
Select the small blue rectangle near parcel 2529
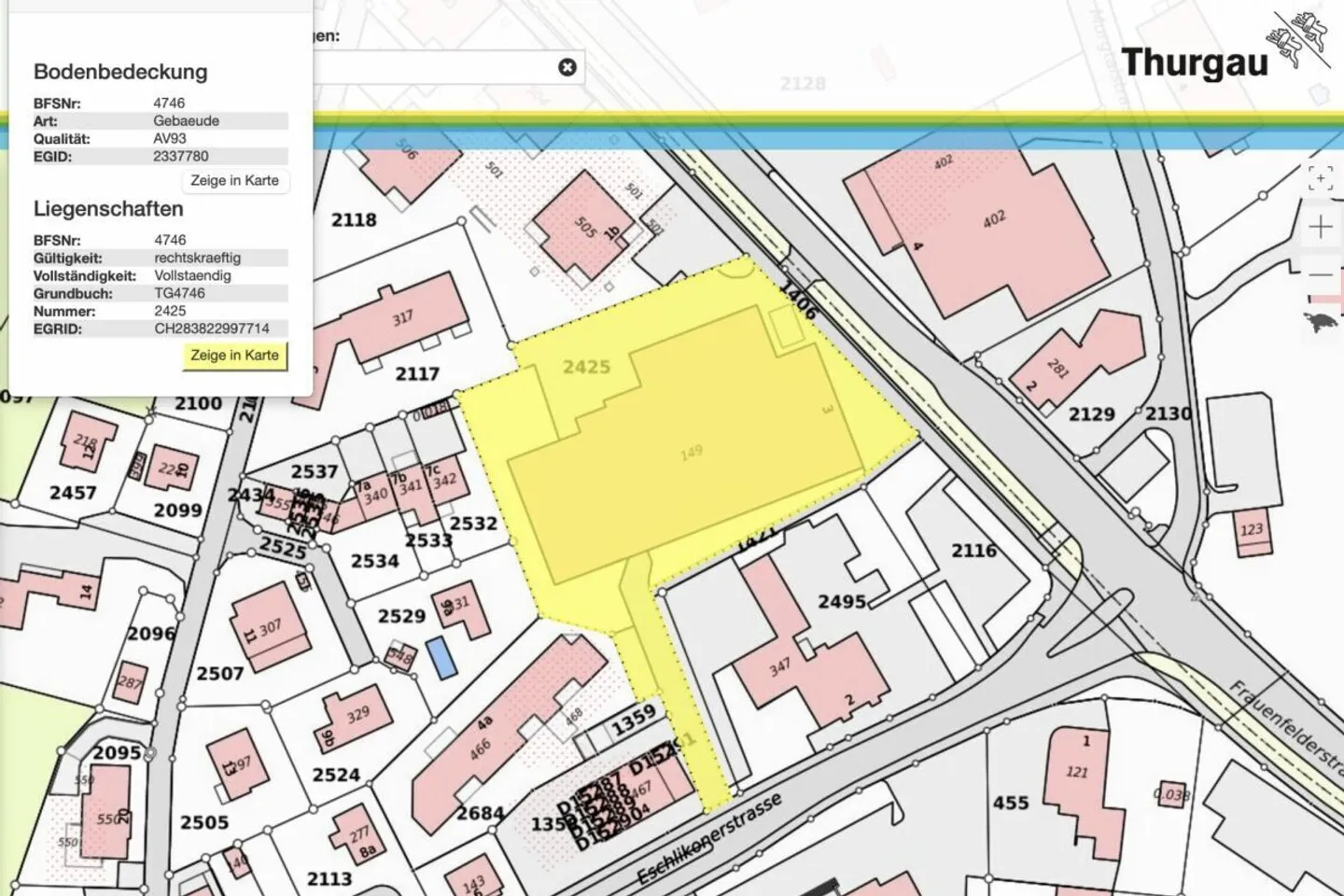[441, 657]
